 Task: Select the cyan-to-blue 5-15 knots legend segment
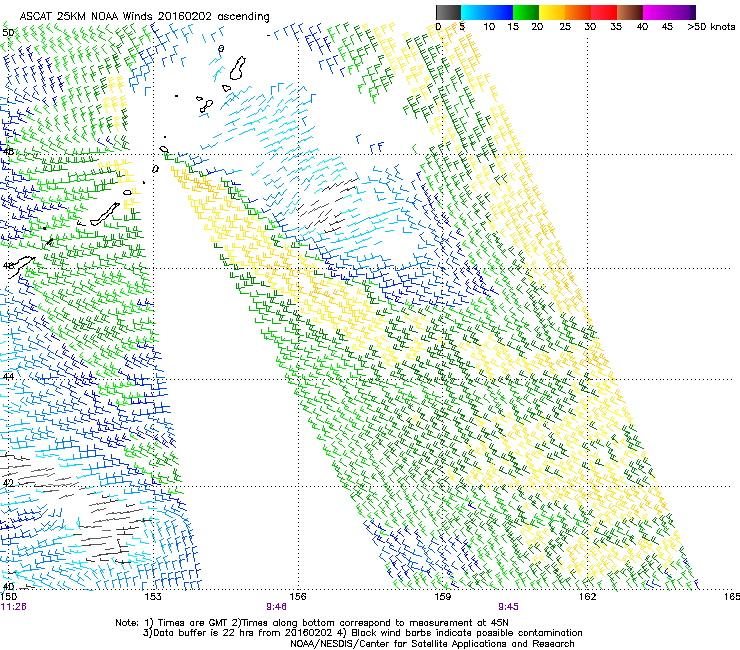[x=487, y=12]
